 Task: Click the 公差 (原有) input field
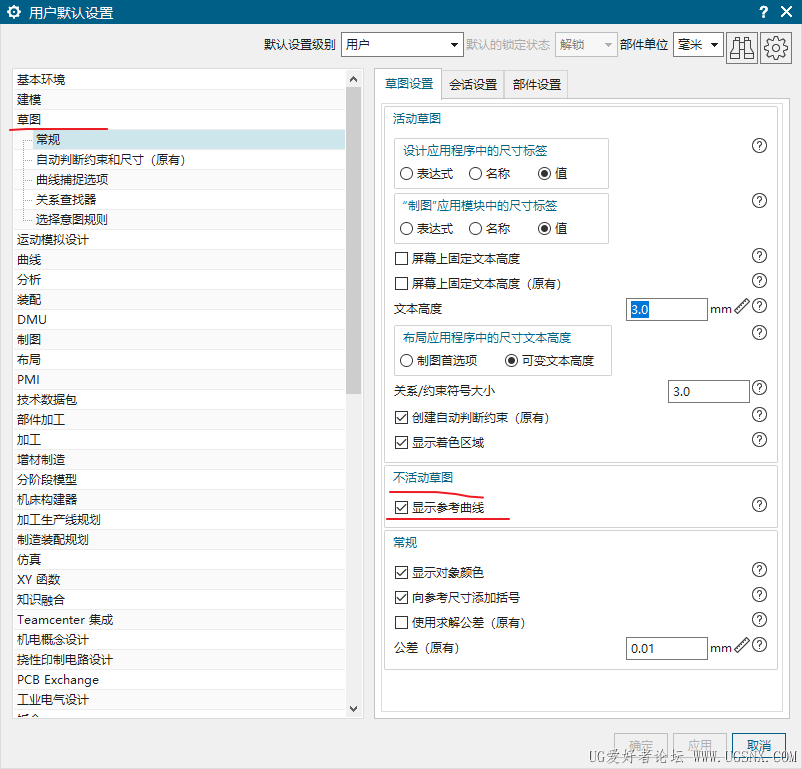coord(666,648)
